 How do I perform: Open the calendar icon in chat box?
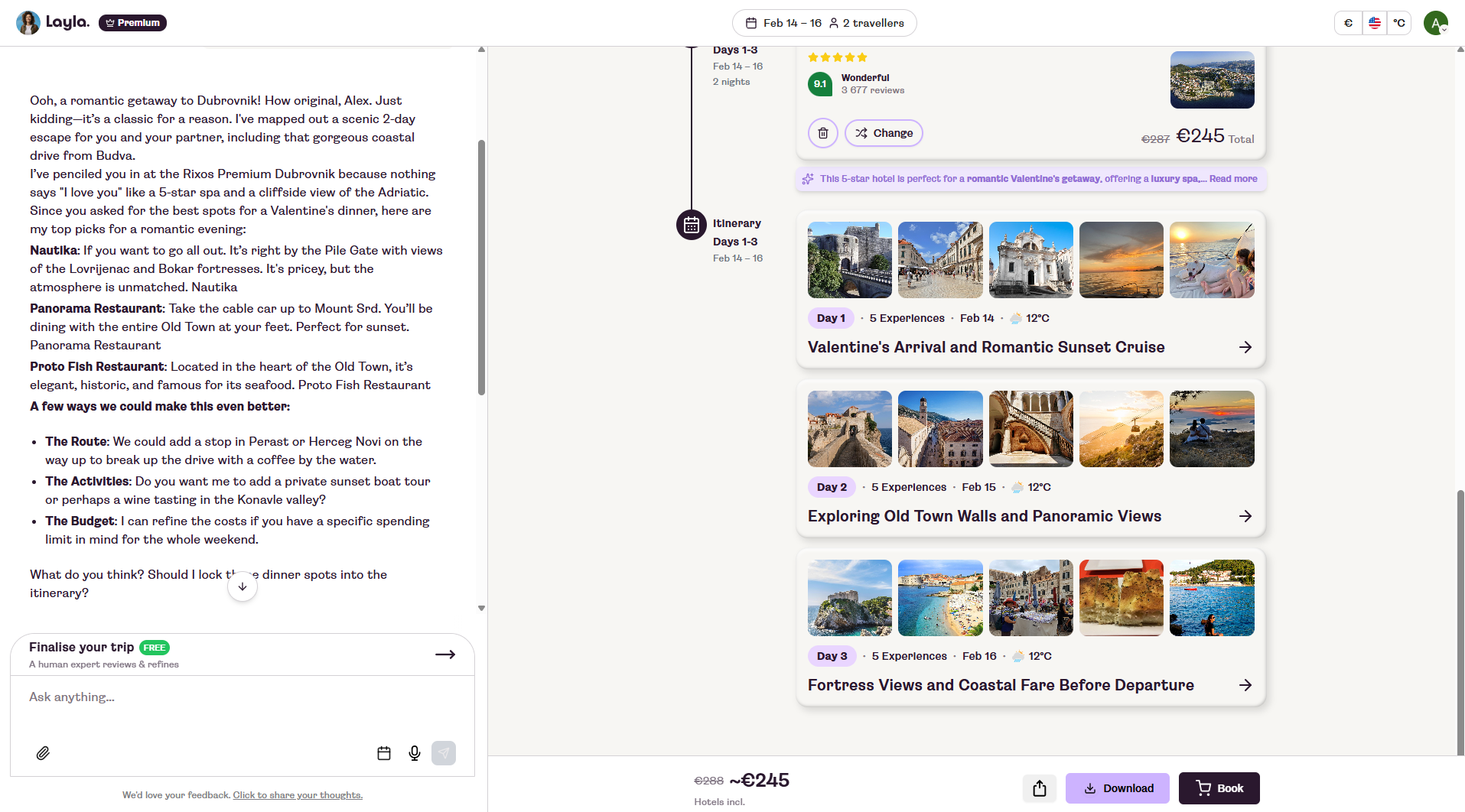384,753
